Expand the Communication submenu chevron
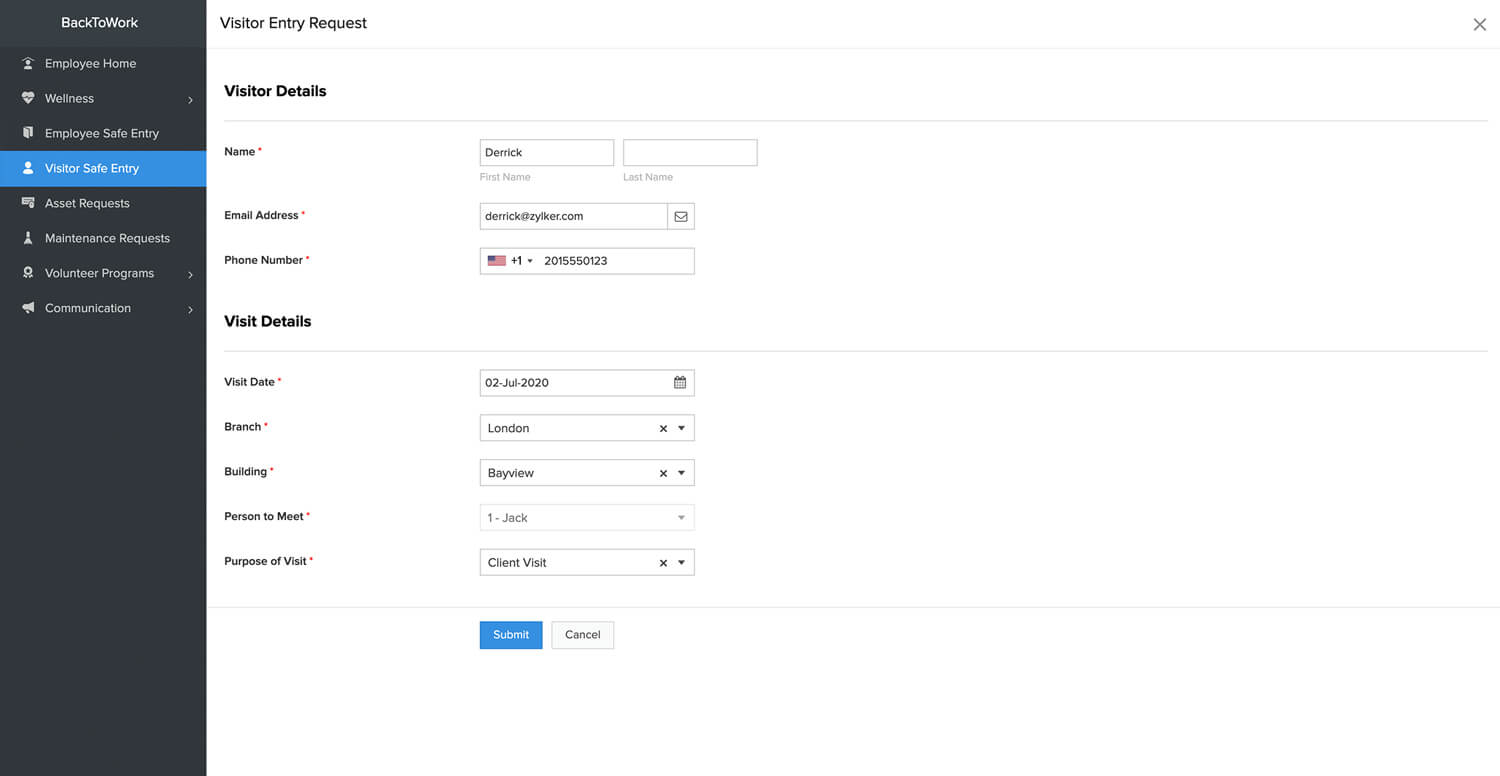This screenshot has width=1500, height=776. coord(190,309)
